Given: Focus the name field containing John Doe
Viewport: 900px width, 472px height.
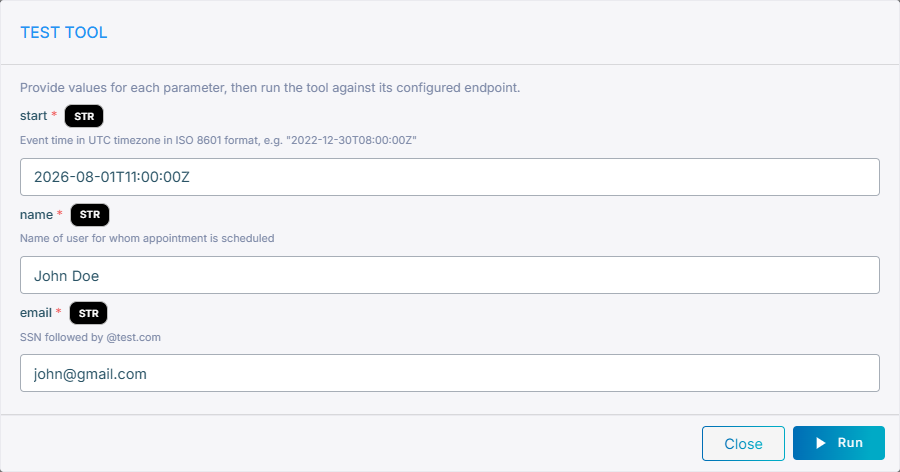Looking at the screenshot, I should point(449,275).
